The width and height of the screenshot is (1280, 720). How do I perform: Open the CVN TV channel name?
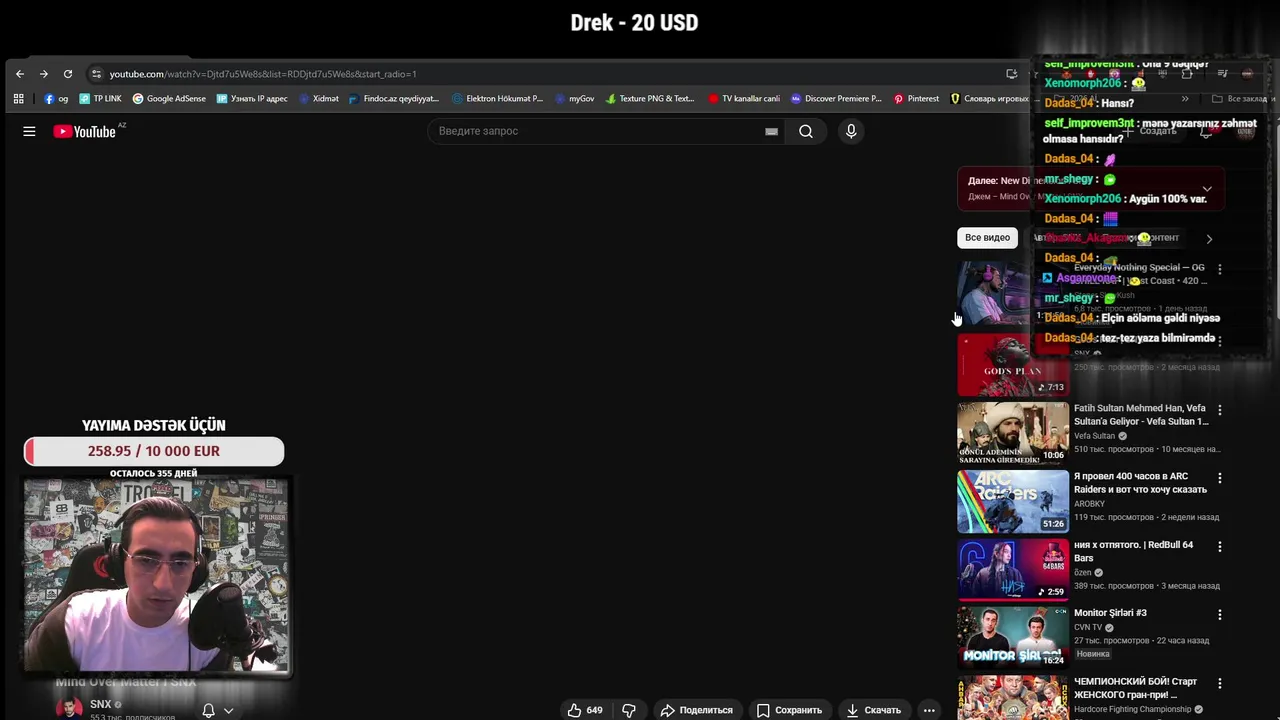point(1088,627)
